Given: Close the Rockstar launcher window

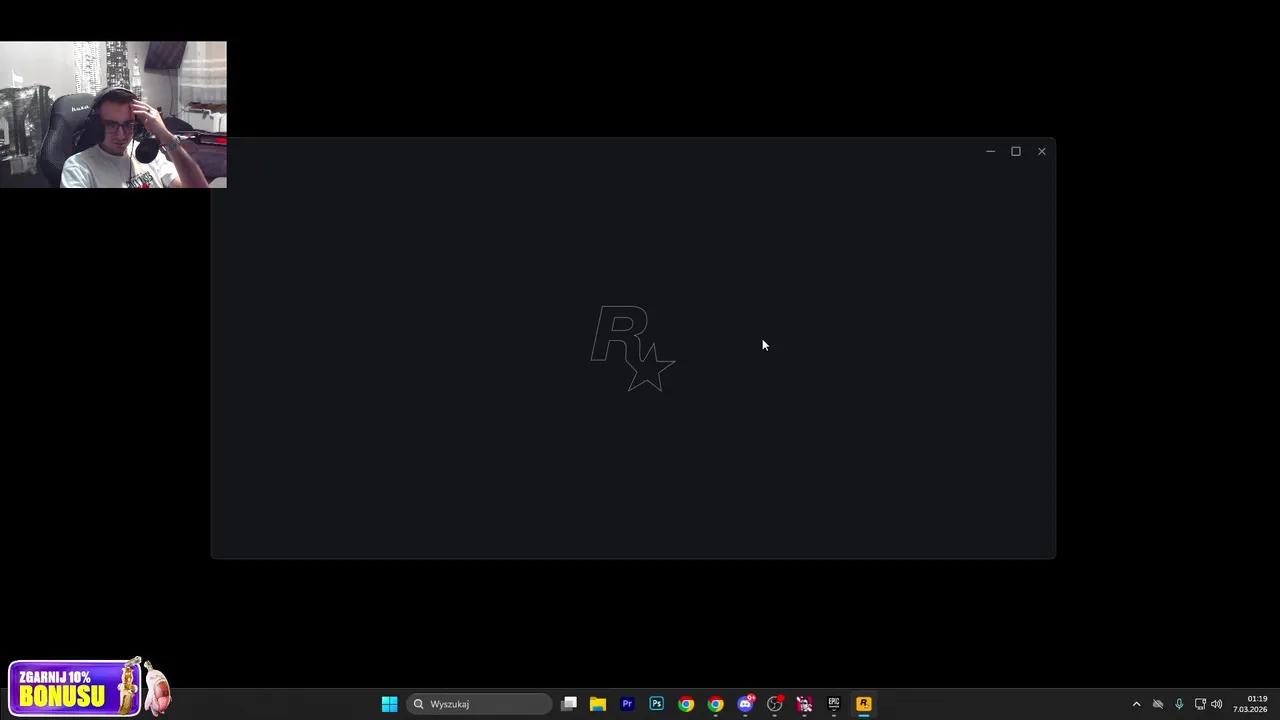Looking at the screenshot, I should tap(1042, 151).
